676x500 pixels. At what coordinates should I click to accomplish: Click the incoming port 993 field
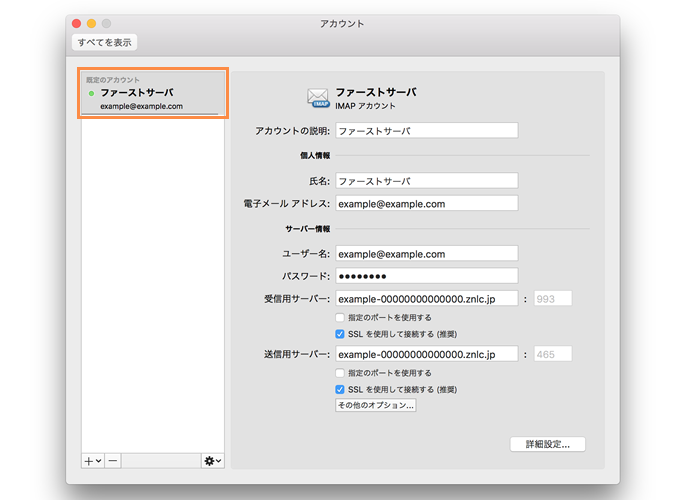(553, 299)
